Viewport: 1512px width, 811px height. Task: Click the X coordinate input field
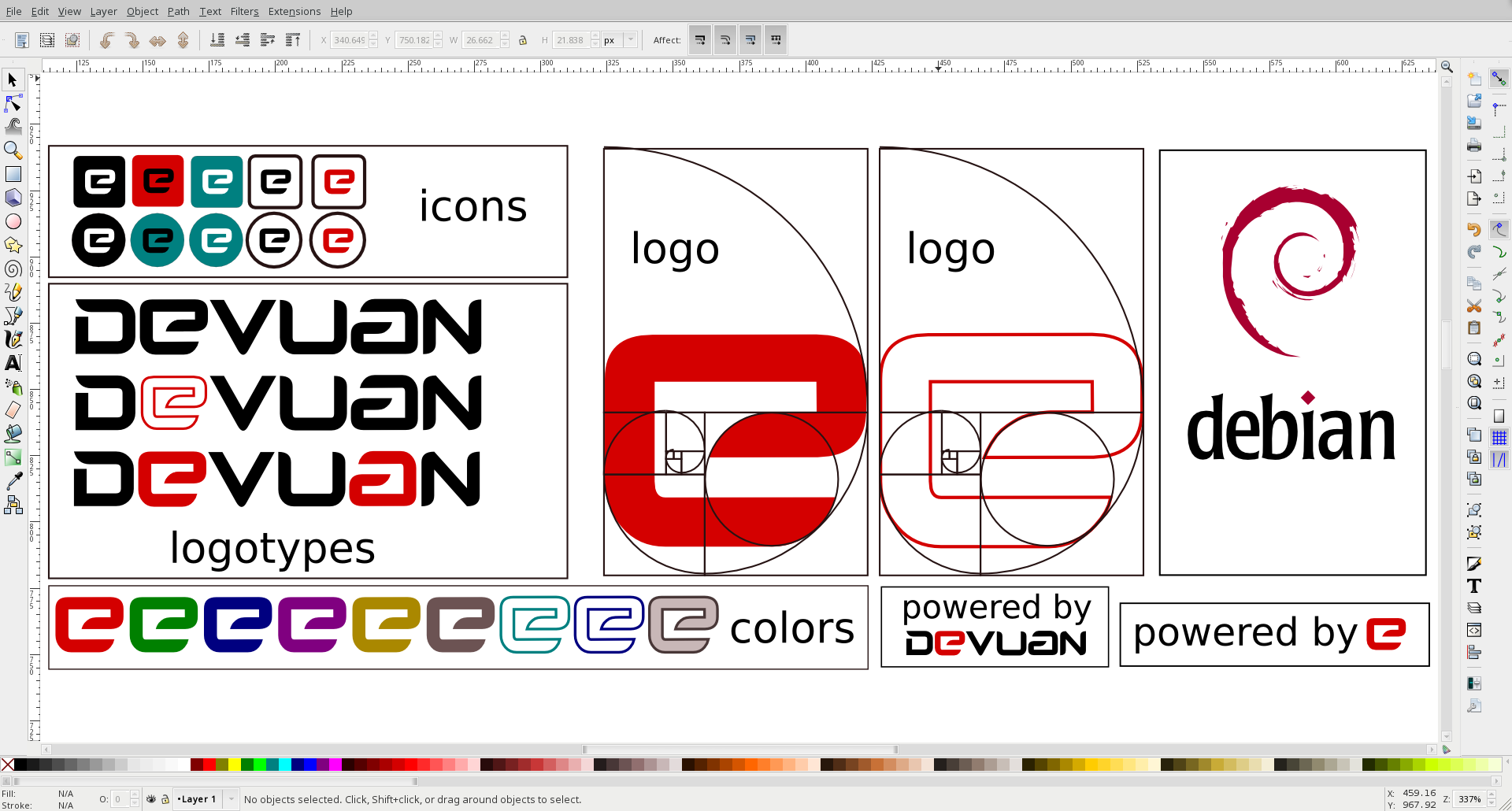tap(349, 40)
